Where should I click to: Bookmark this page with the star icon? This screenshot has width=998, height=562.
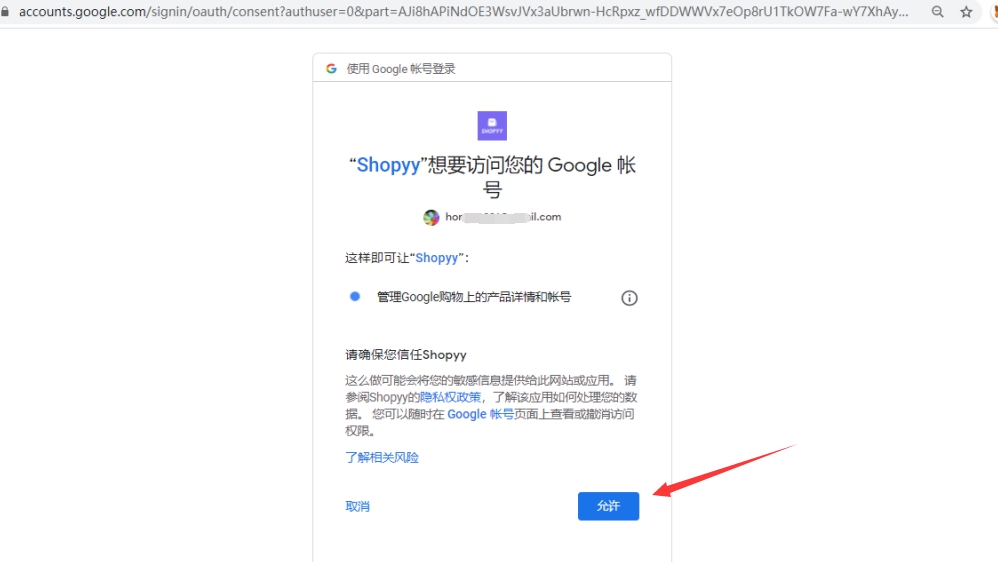click(966, 12)
